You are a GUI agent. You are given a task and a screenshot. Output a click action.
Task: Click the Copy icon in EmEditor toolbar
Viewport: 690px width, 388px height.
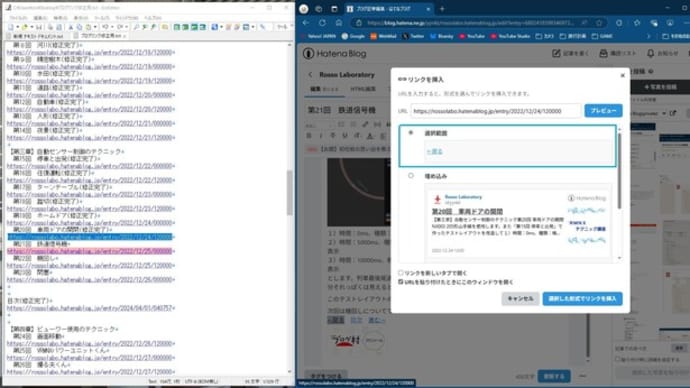(x=79, y=27)
